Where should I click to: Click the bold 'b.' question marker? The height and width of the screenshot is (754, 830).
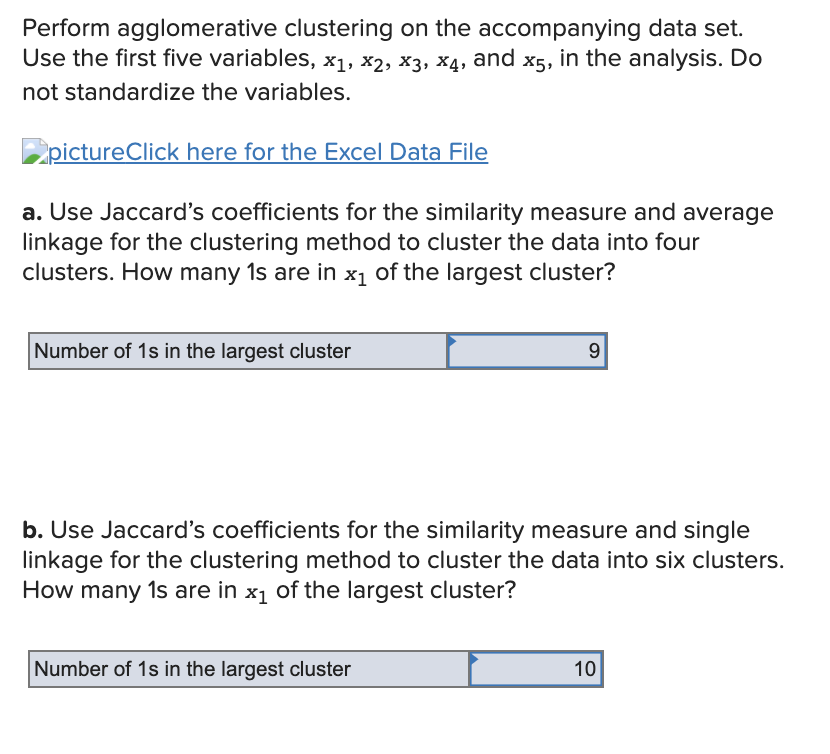click(30, 530)
